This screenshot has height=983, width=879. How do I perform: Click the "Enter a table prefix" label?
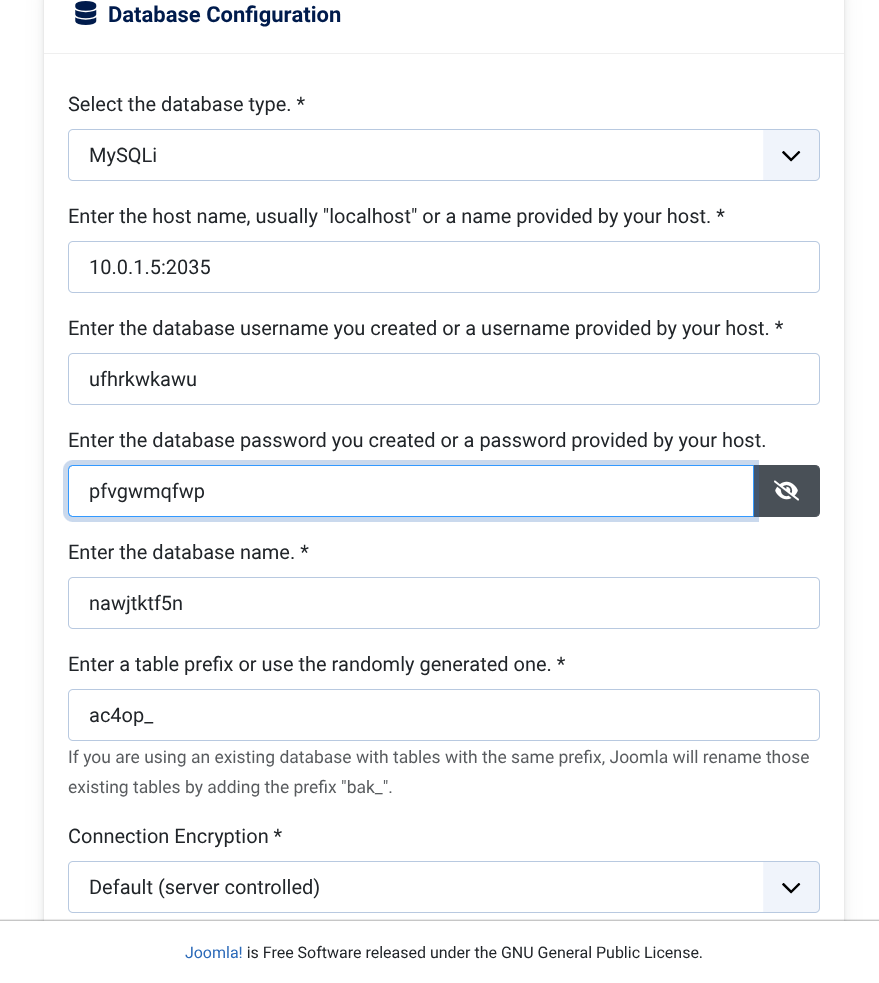click(317, 664)
